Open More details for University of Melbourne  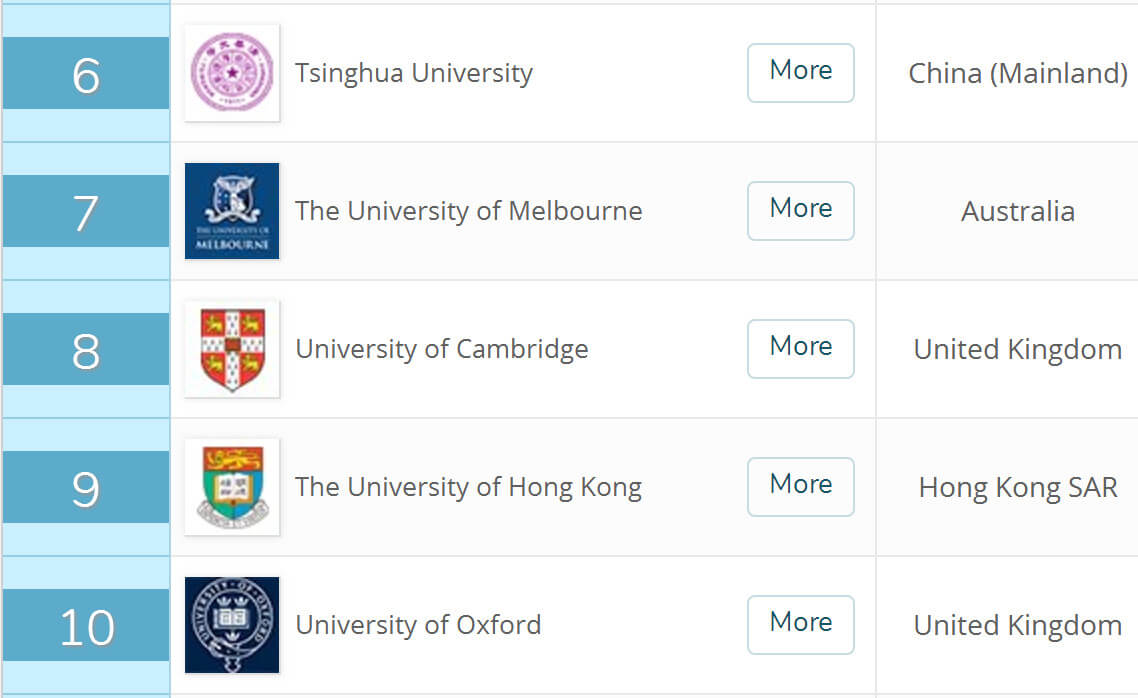click(x=801, y=210)
